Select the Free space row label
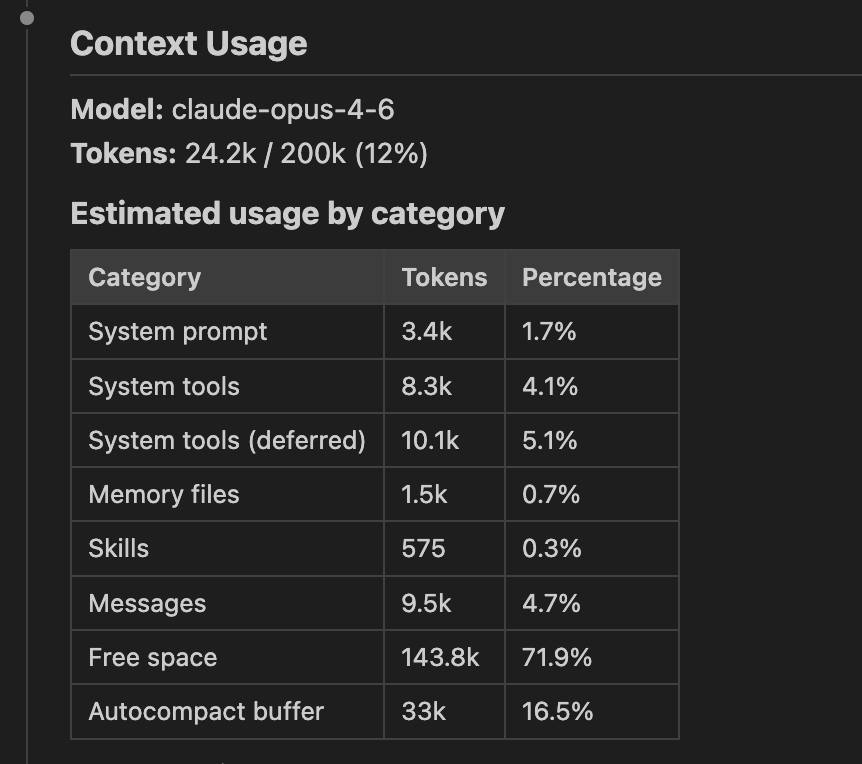 point(153,657)
